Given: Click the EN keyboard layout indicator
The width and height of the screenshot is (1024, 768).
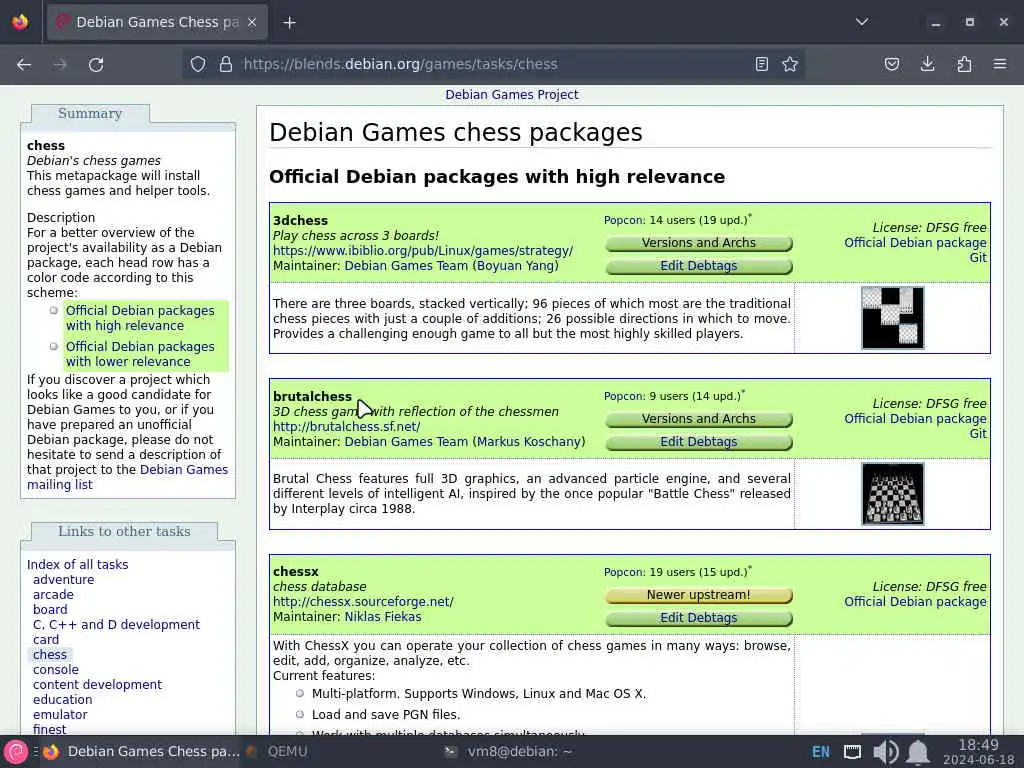Looking at the screenshot, I should [821, 752].
